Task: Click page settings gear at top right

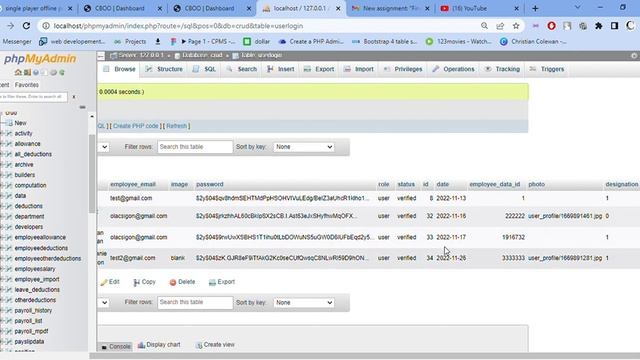Action: 634,56
